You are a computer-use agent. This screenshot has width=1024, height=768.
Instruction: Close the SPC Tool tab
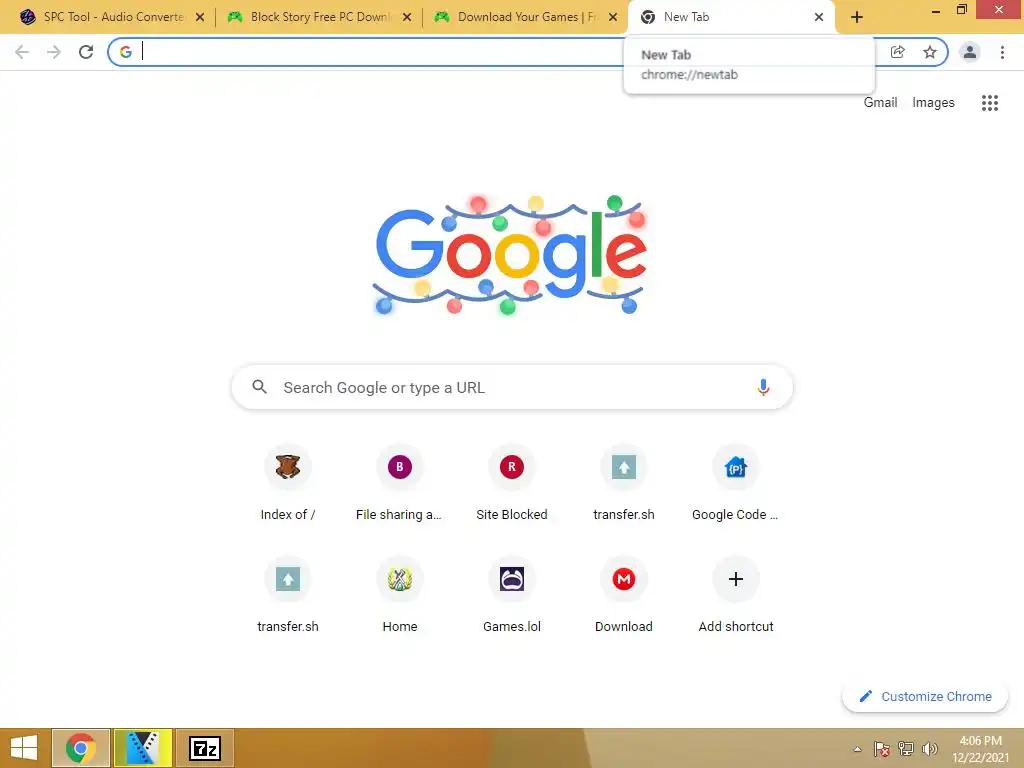(200, 18)
